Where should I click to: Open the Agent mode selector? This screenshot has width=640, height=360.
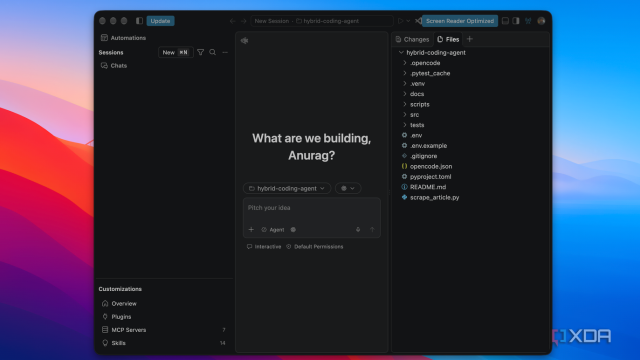[273, 230]
